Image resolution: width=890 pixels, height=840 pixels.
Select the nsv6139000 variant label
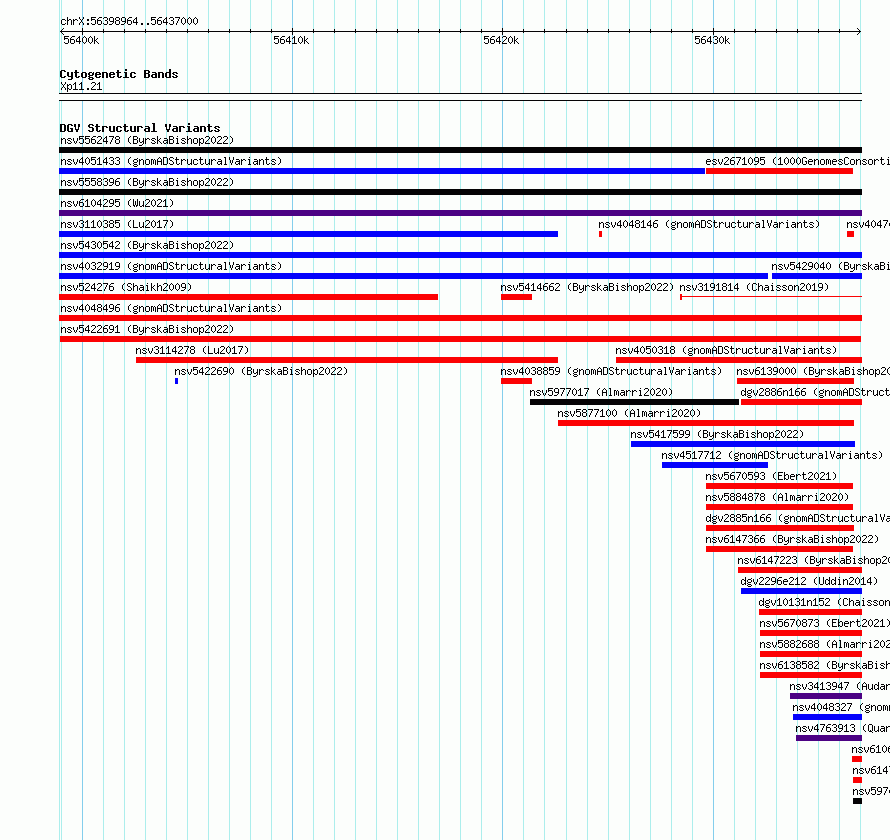click(813, 371)
